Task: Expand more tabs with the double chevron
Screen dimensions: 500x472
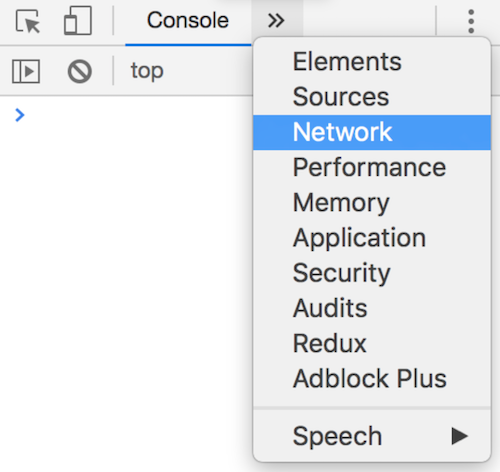Action: pos(276,21)
